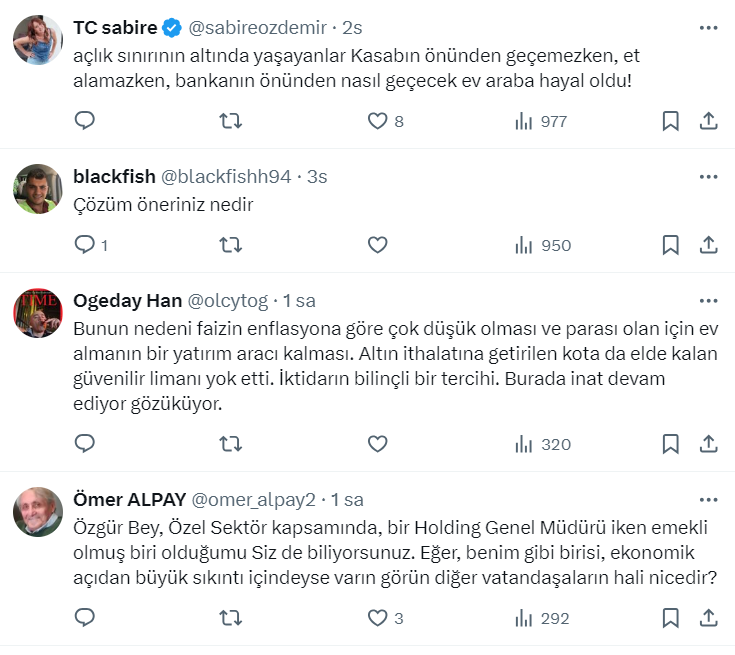
Task: Open the @sabireozdemir profile handle
Action: 258,27
